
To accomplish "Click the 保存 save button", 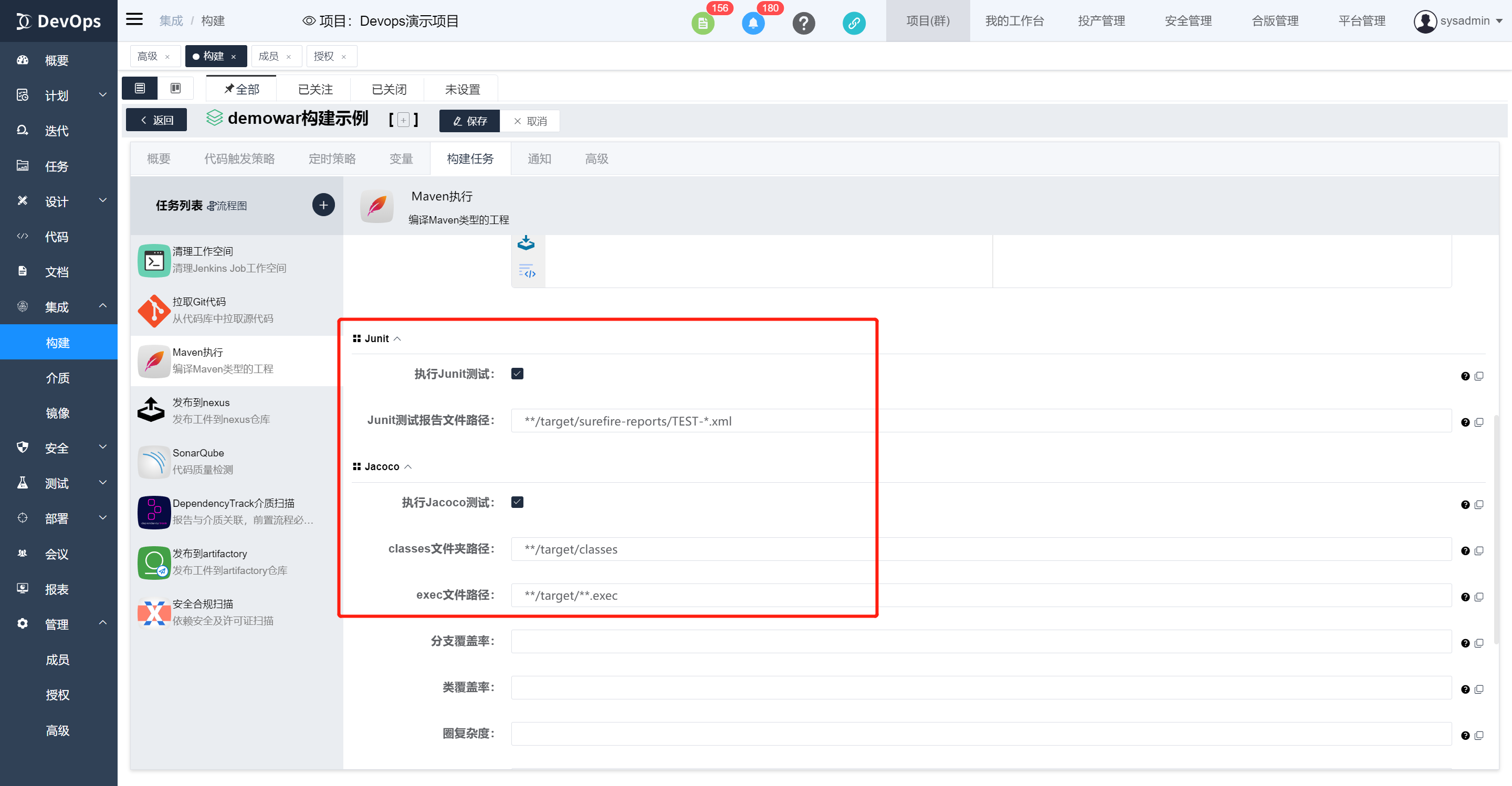I will (x=469, y=121).
